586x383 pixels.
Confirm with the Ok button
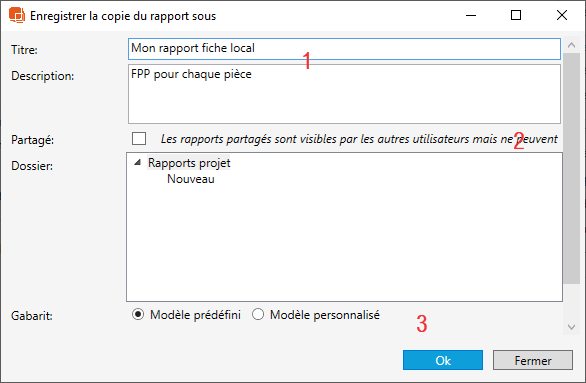click(x=443, y=360)
